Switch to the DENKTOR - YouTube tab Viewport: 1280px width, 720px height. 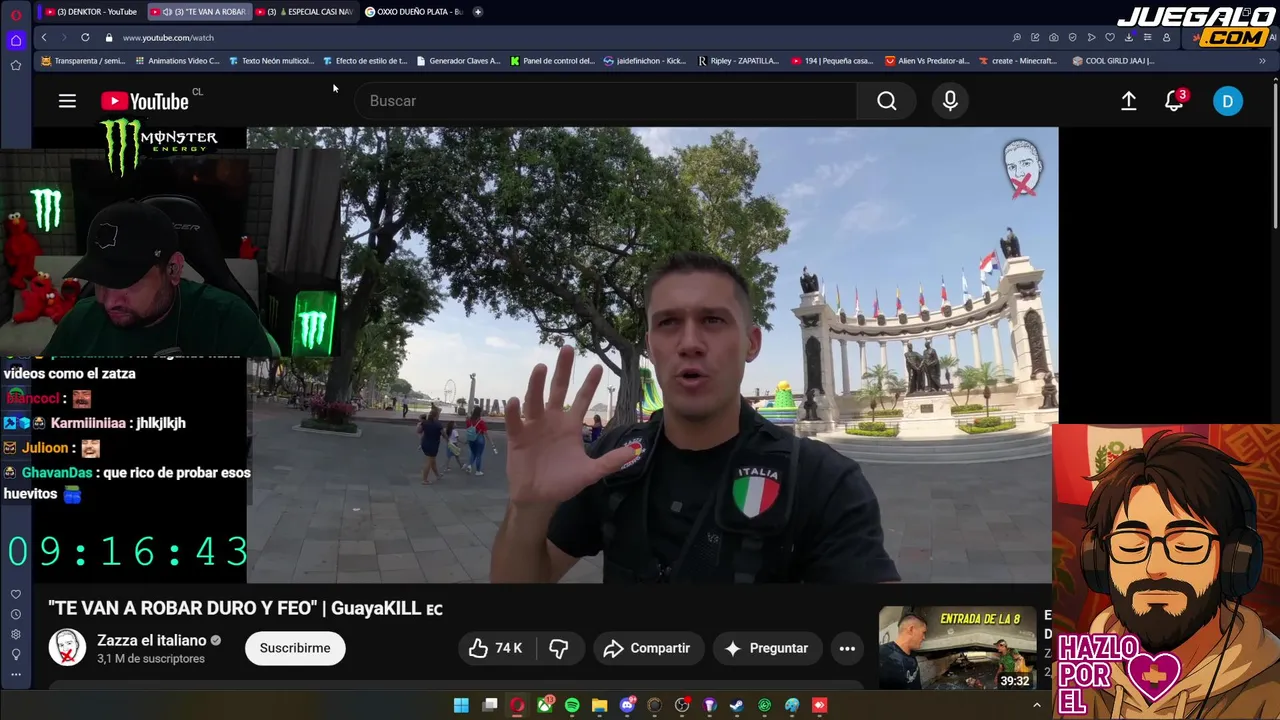pyautogui.click(x=90, y=12)
